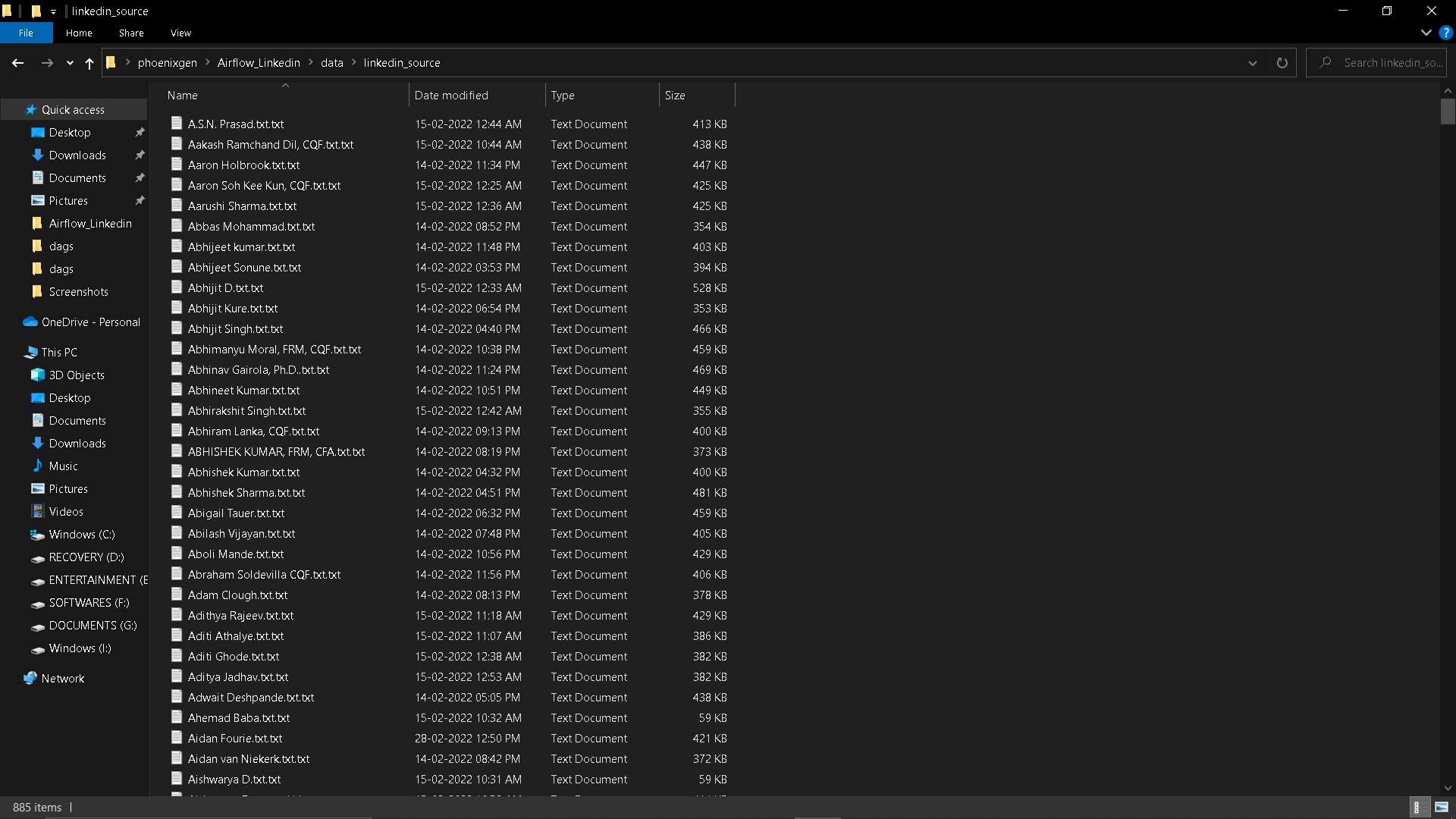Open the Help question mark icon
The width and height of the screenshot is (1456, 819).
(1445, 33)
